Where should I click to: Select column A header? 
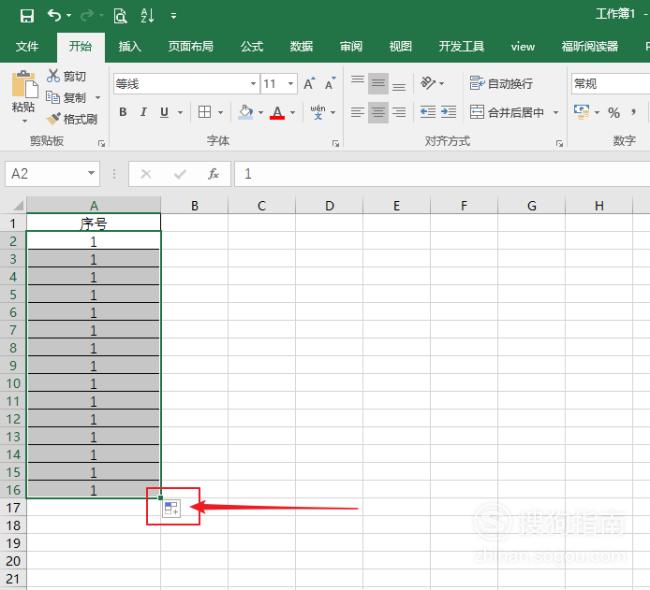94,205
